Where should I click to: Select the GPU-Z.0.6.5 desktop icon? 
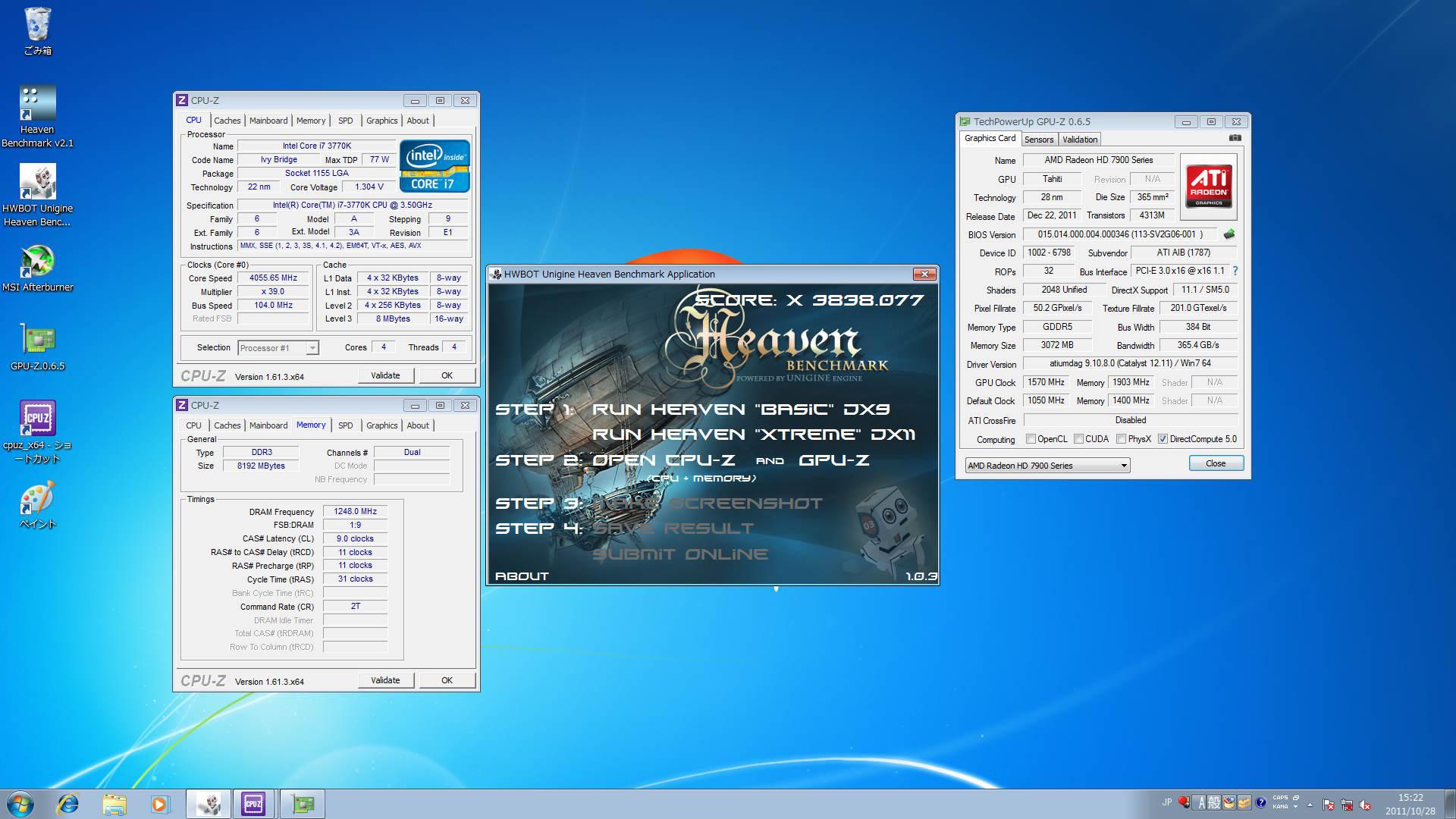pos(37,347)
